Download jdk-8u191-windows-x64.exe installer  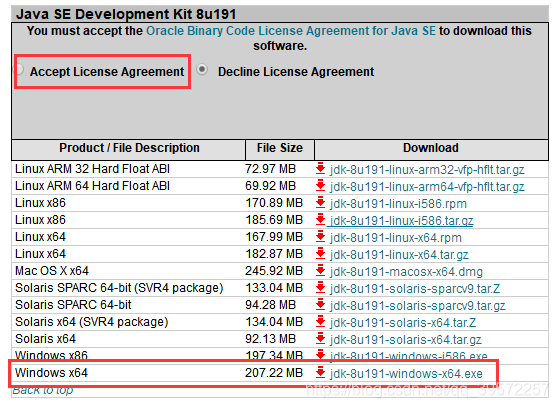point(406,373)
